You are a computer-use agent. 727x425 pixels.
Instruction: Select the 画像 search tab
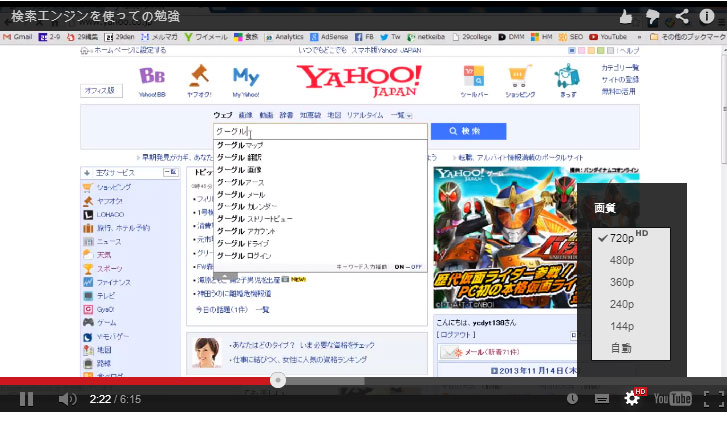[x=246, y=115]
